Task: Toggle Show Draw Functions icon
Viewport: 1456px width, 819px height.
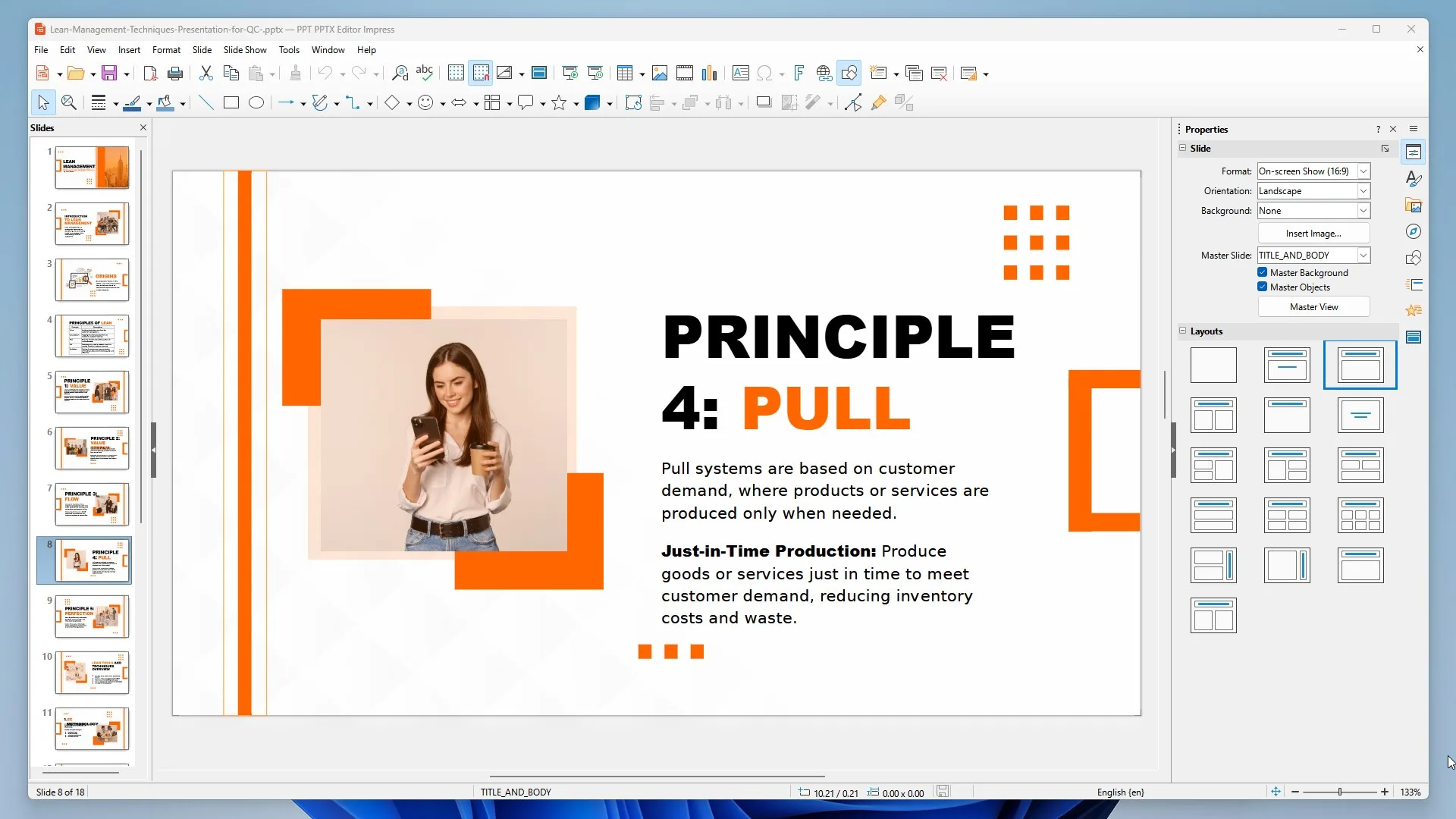Action: [849, 74]
